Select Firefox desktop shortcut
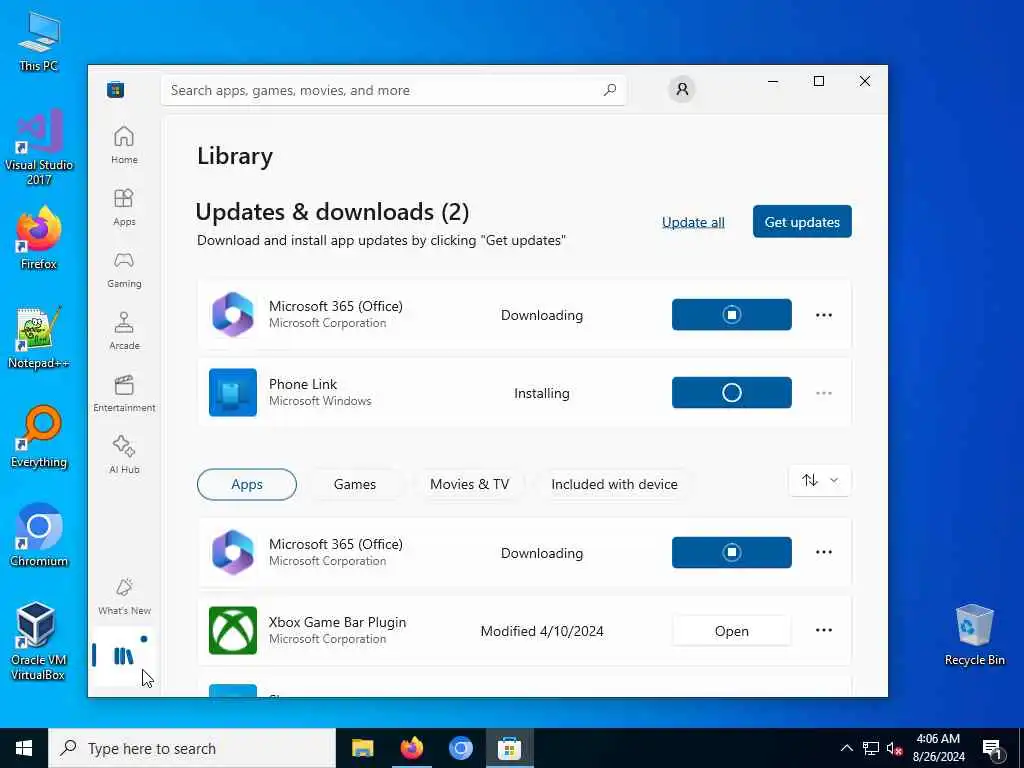This screenshot has height=768, width=1024. (39, 239)
